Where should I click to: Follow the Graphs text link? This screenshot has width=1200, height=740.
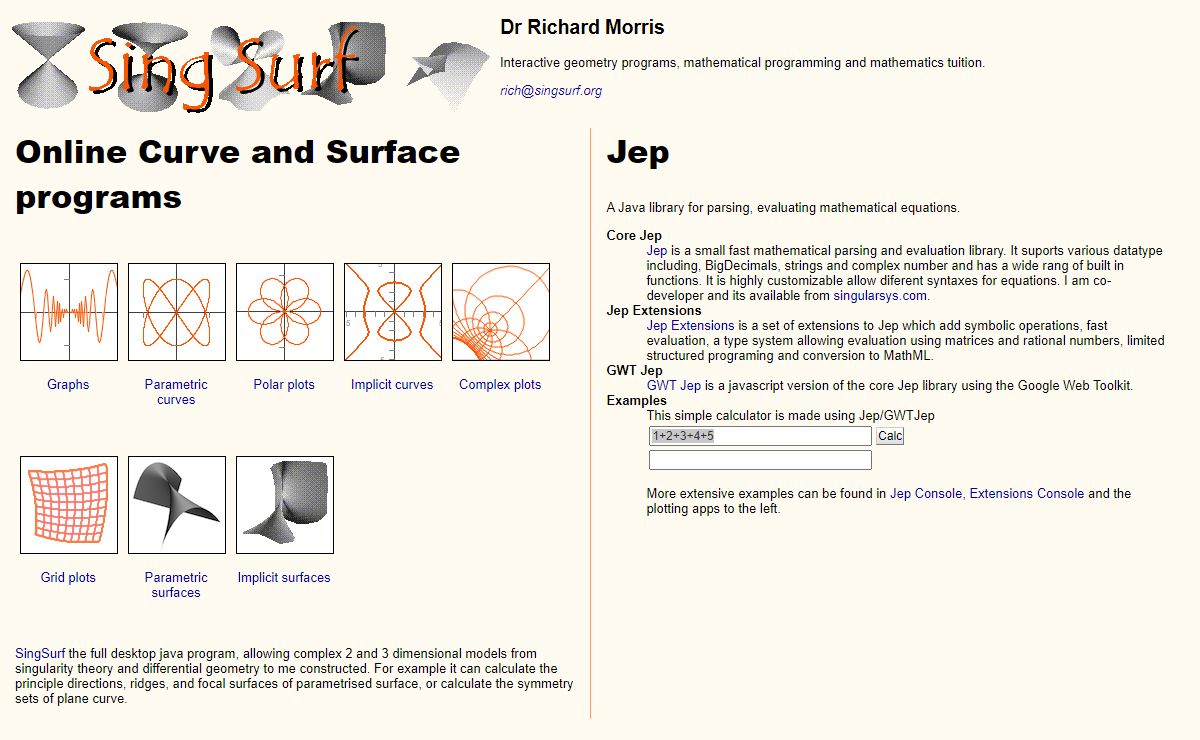point(68,384)
